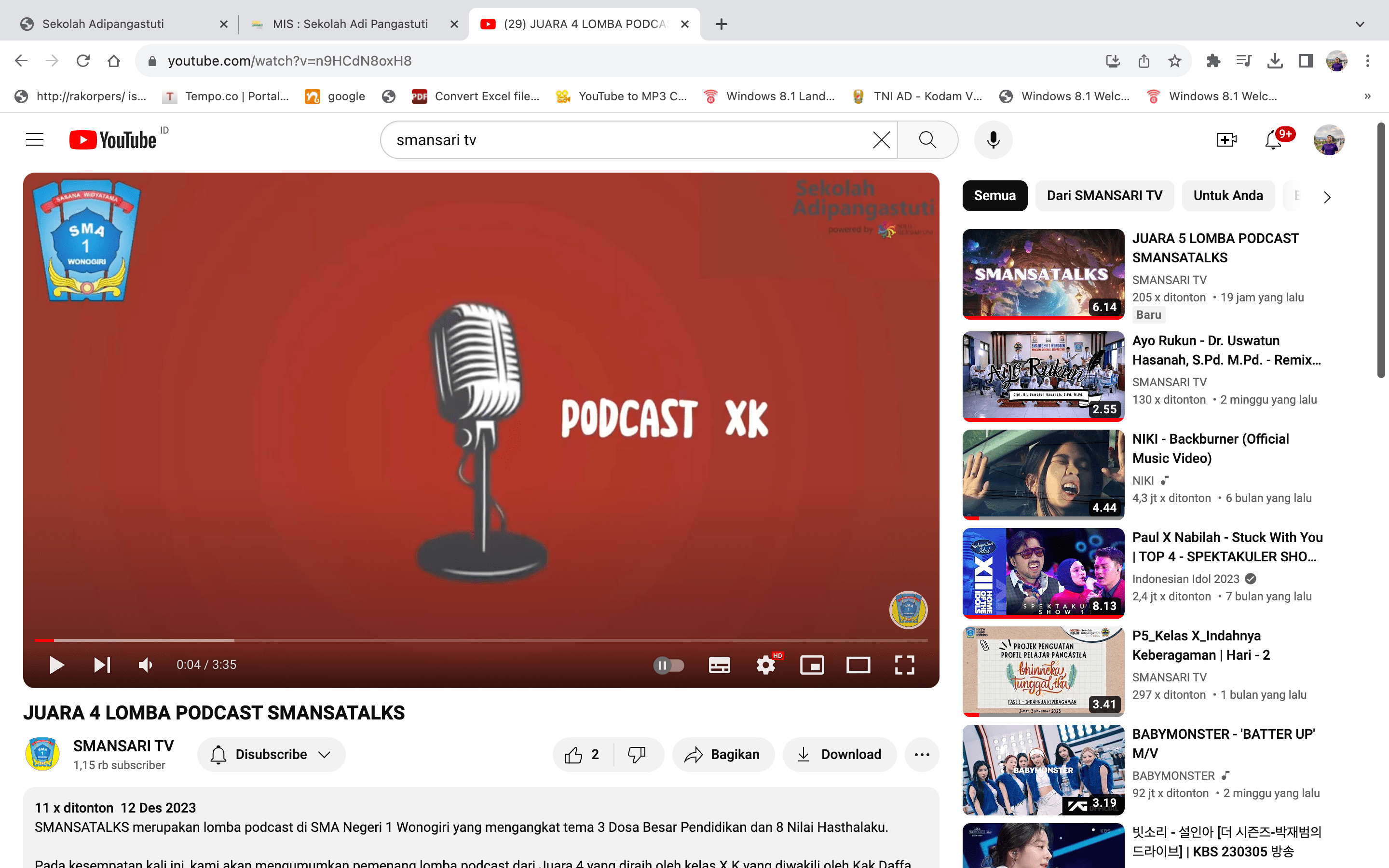Toggle the autoplay switch
Viewport: 1389px width, 868px height.
coord(668,665)
